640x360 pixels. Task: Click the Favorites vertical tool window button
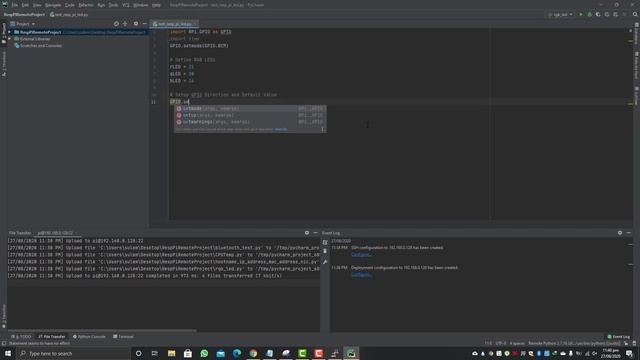coord(4,315)
